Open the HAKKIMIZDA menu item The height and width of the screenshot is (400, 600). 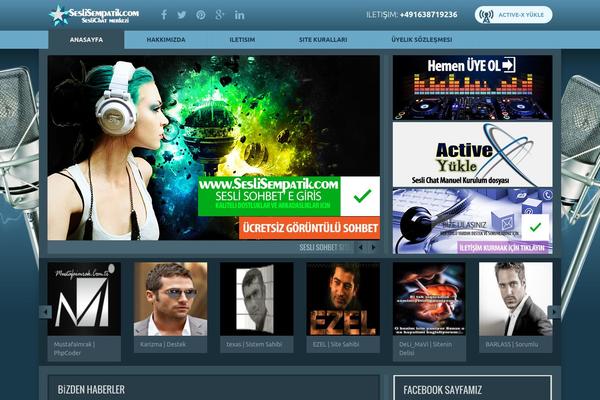pyautogui.click(x=166, y=39)
